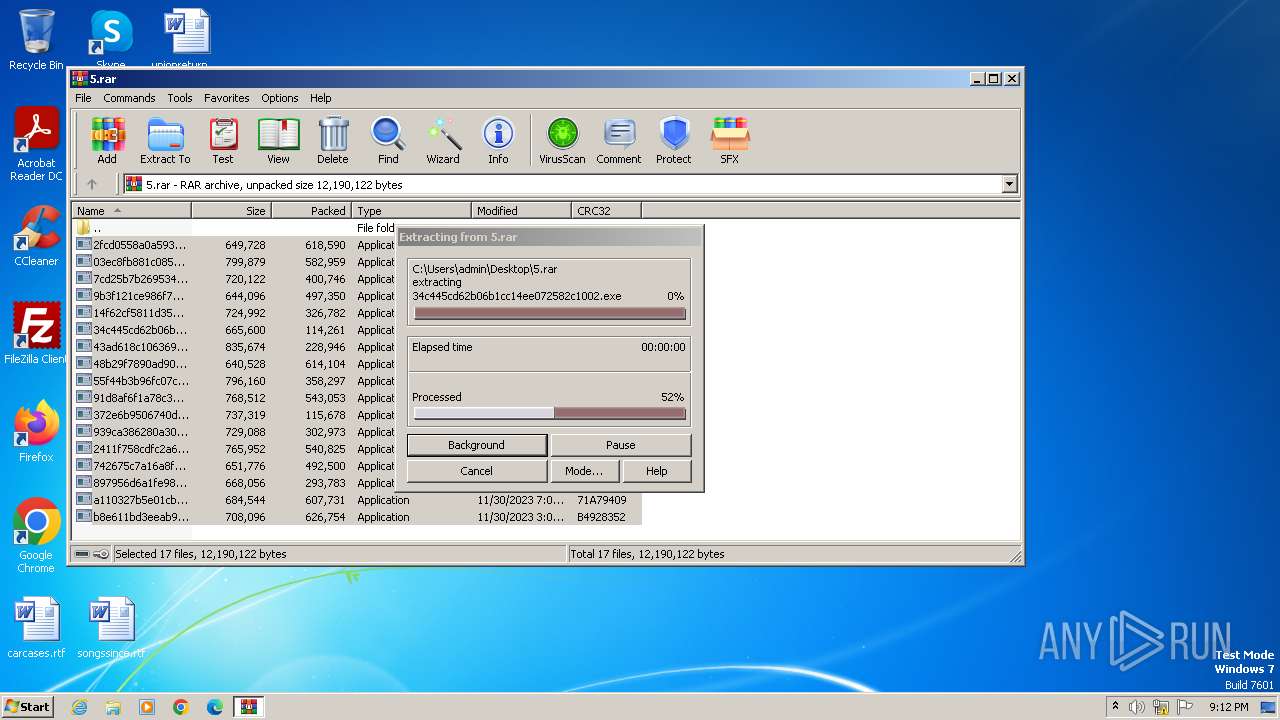Image resolution: width=1280 pixels, height=720 pixels.
Task: Click songssince.rtf desktop file
Action: [111, 629]
